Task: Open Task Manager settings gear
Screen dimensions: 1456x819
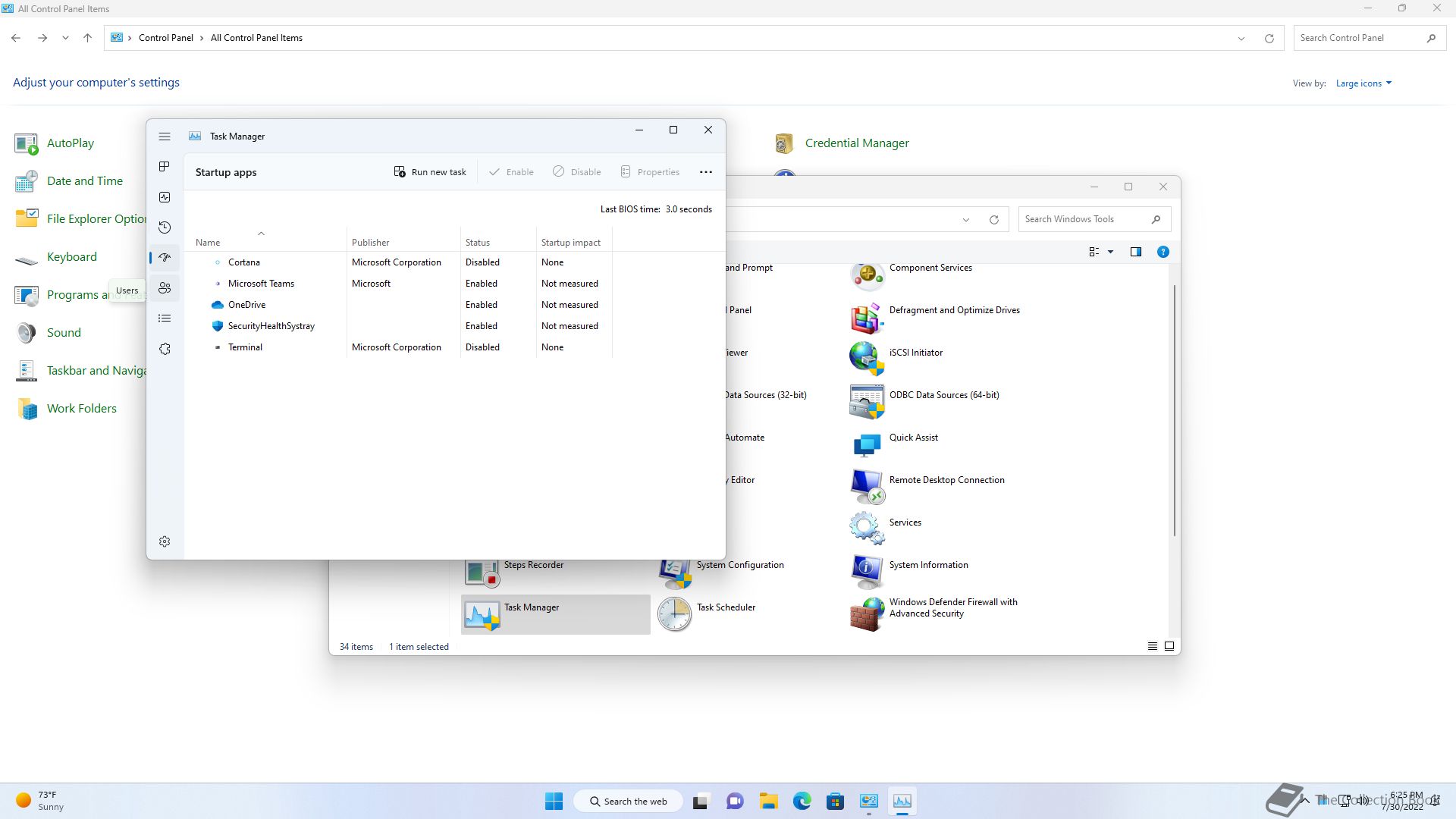Action: pyautogui.click(x=165, y=541)
